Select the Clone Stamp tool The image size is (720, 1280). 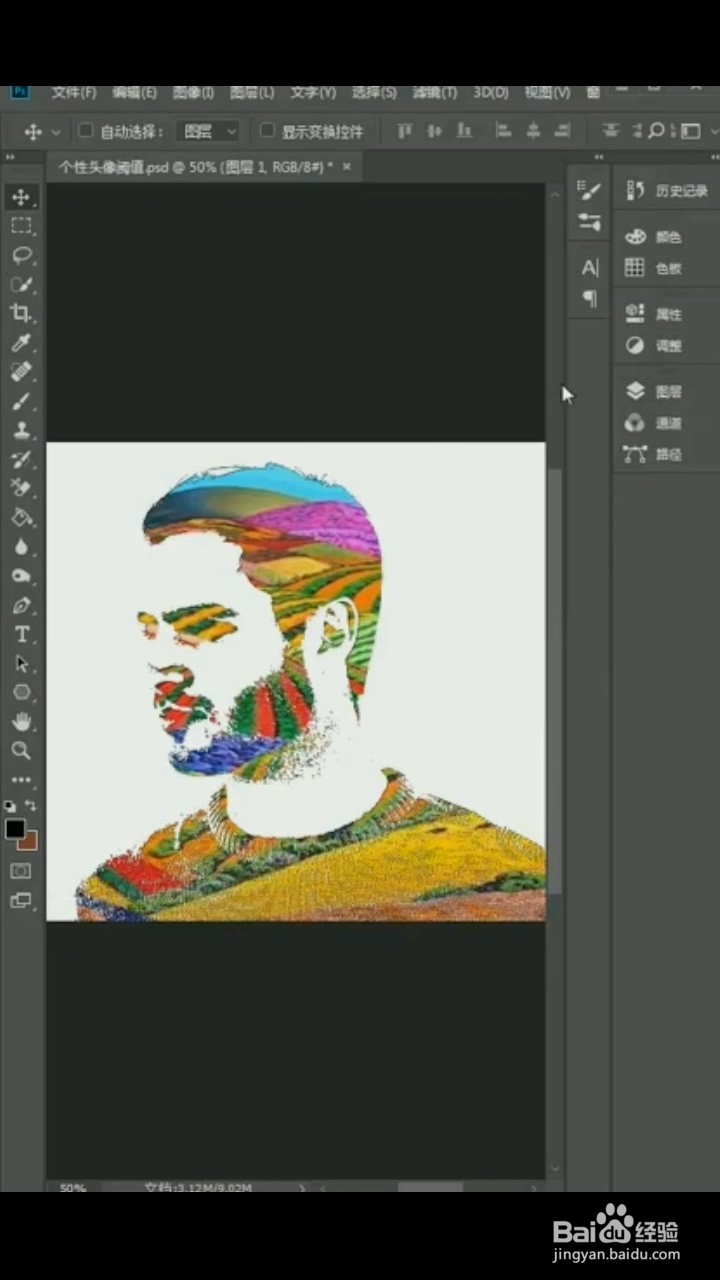coord(21,430)
